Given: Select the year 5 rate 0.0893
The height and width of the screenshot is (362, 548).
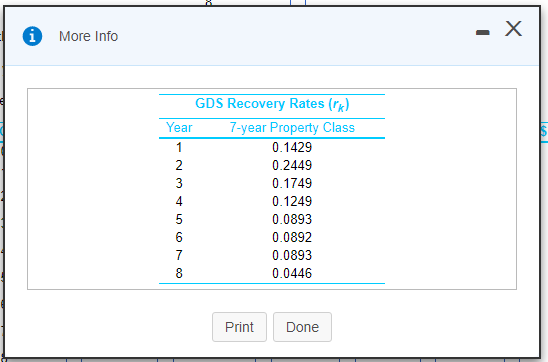Looking at the screenshot, I should [x=292, y=219].
